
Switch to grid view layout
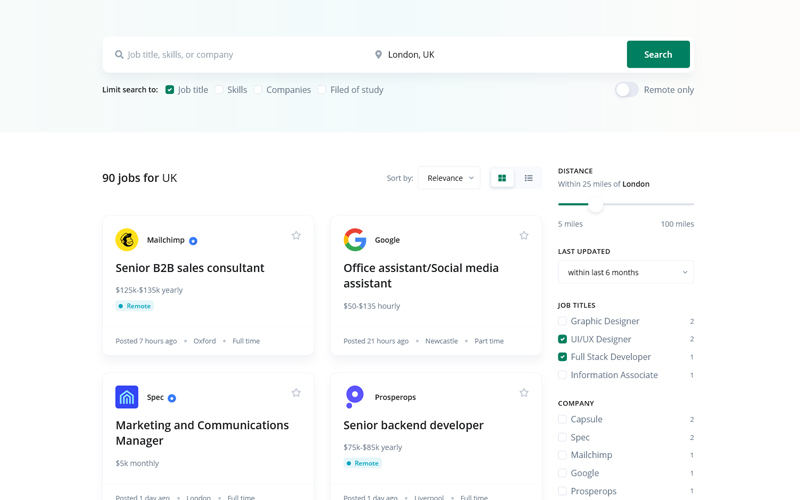coord(502,178)
